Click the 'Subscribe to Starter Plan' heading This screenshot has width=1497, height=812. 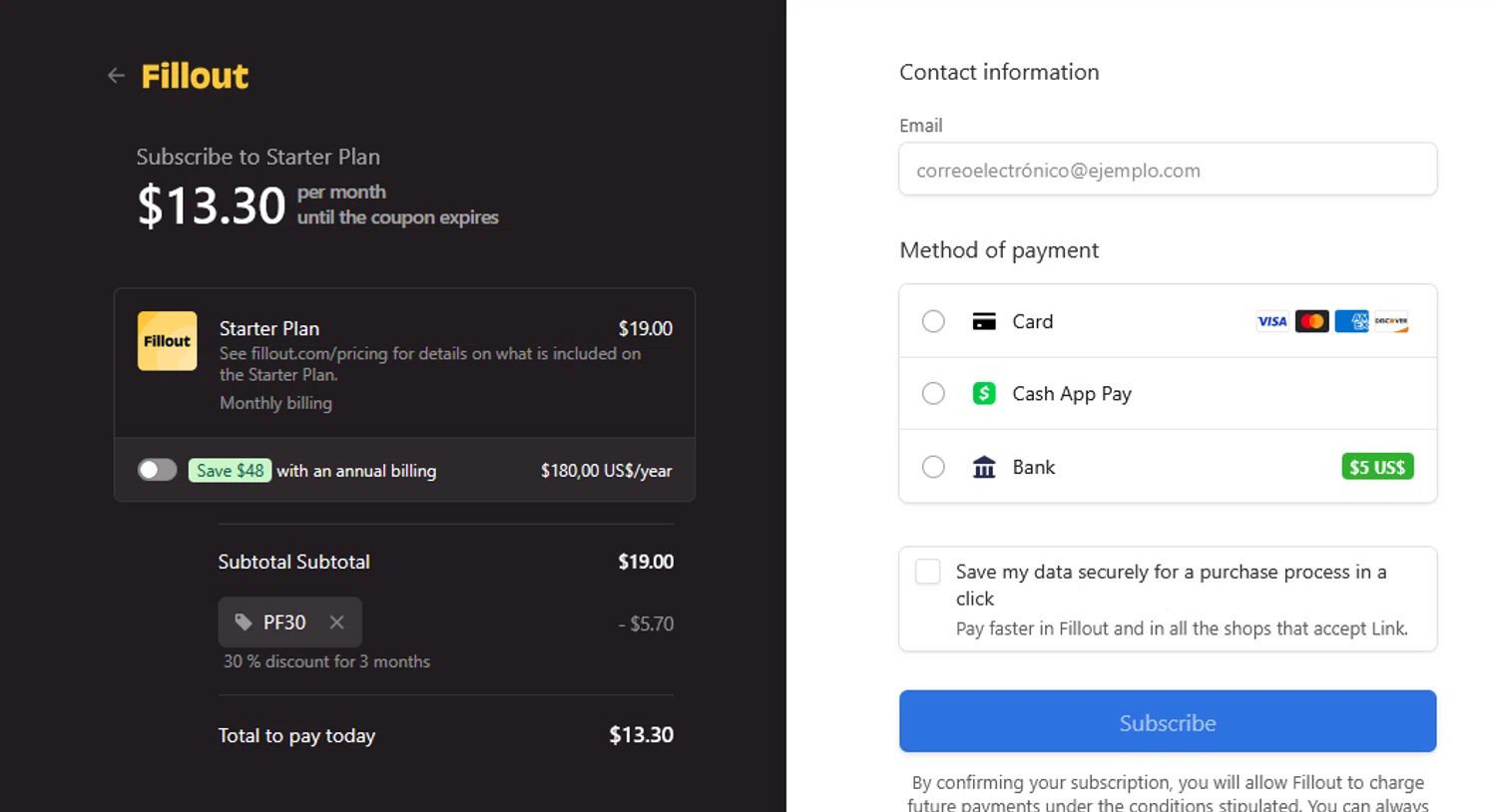pos(257,157)
